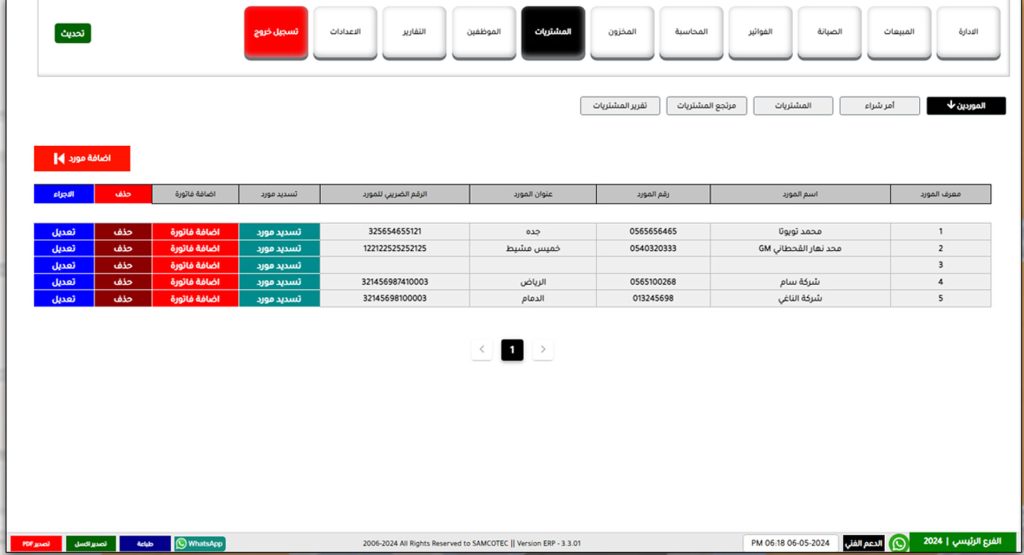Click the red اضافة مورد button
This screenshot has width=1024, height=555.
pyautogui.click(x=82, y=158)
